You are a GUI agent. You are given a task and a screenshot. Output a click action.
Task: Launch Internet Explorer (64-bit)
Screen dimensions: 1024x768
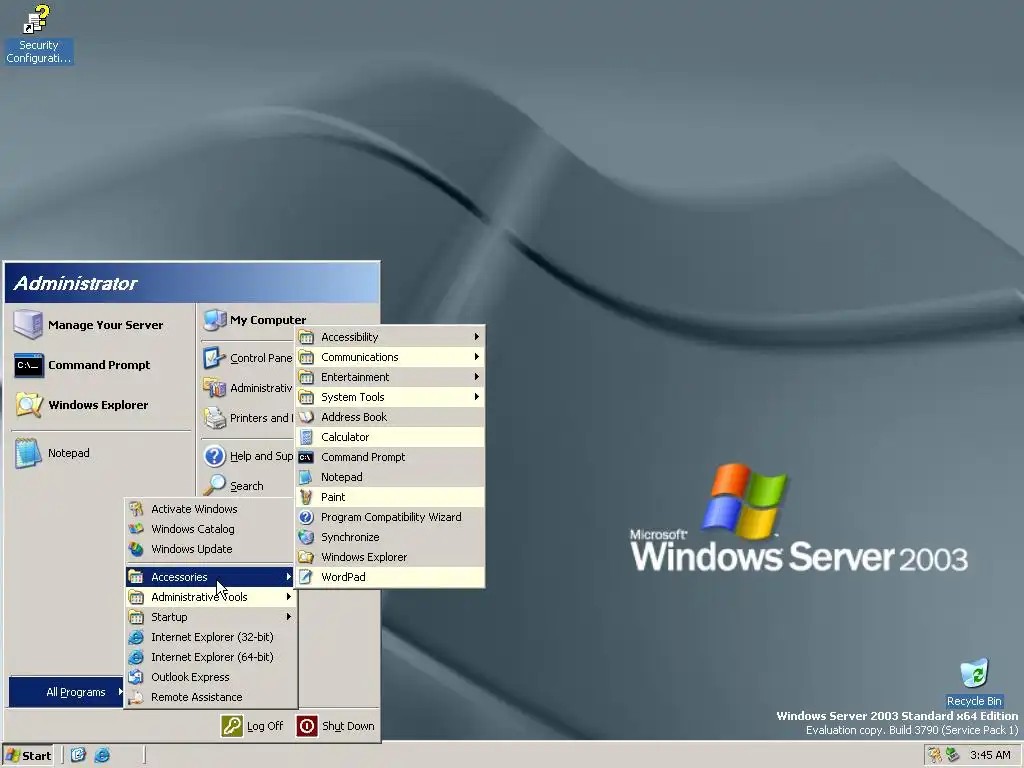coord(210,657)
